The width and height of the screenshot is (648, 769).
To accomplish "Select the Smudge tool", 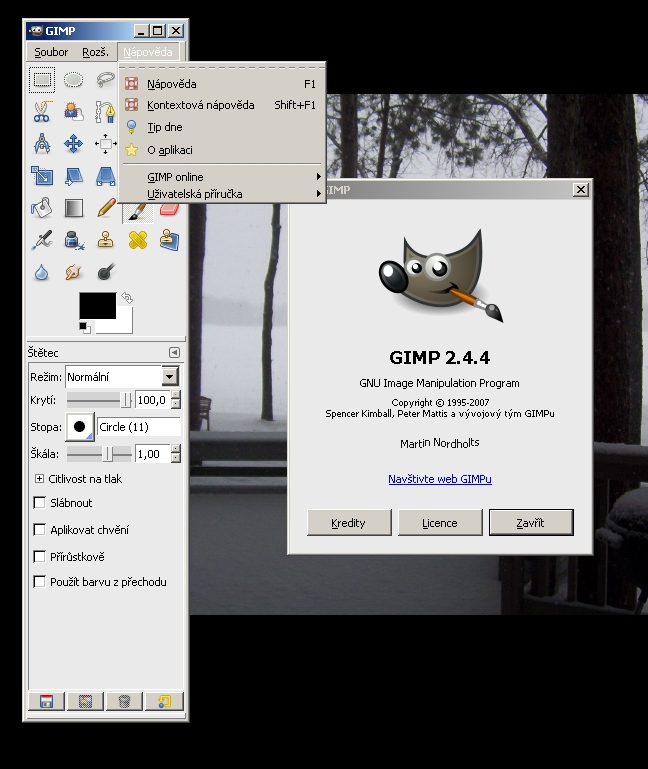I will pyautogui.click(x=74, y=272).
